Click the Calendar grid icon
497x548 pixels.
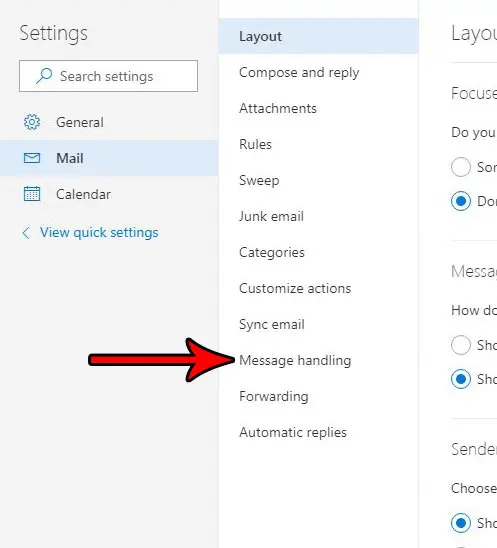click(32, 194)
